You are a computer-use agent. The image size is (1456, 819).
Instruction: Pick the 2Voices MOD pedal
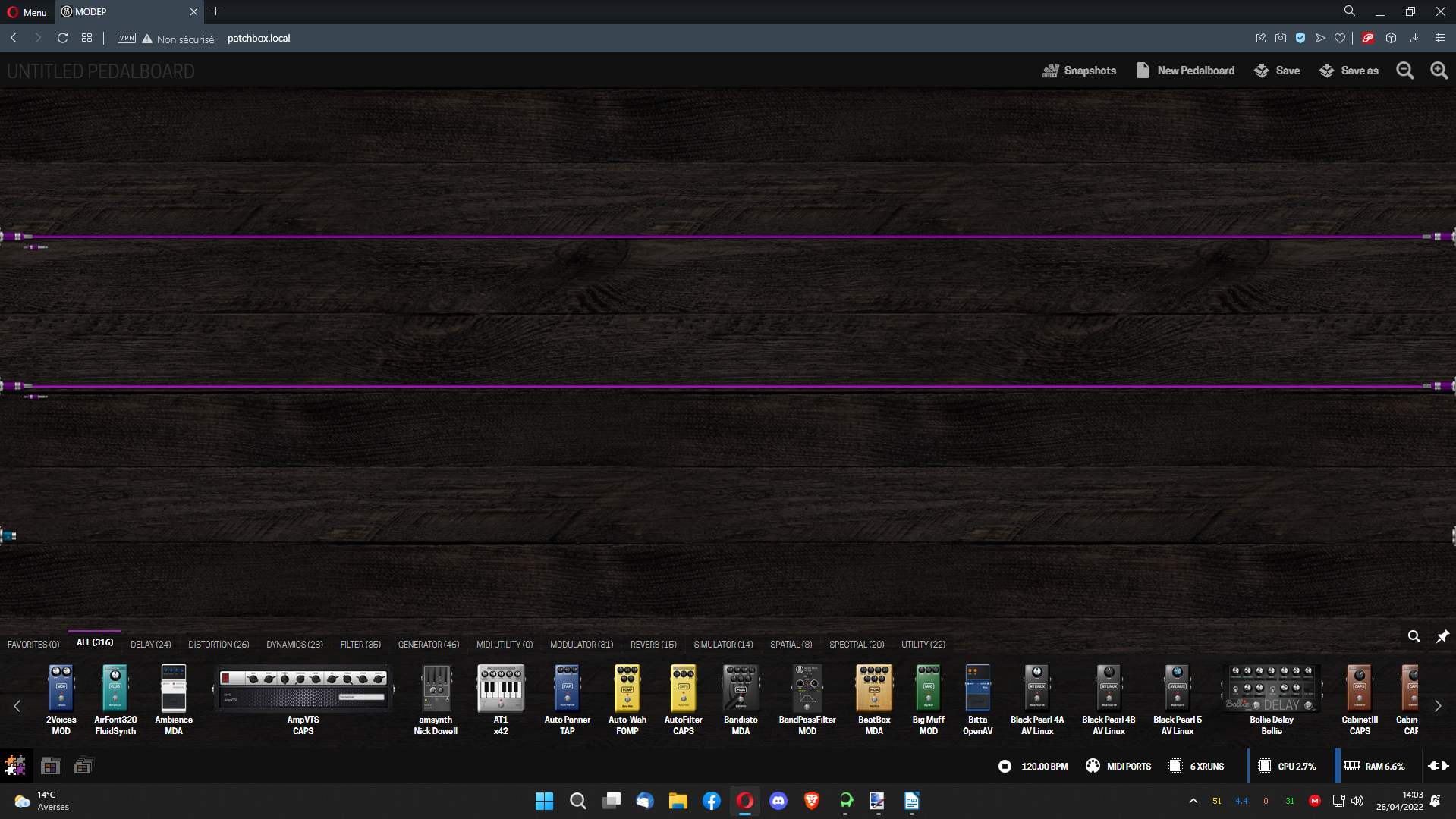click(61, 699)
